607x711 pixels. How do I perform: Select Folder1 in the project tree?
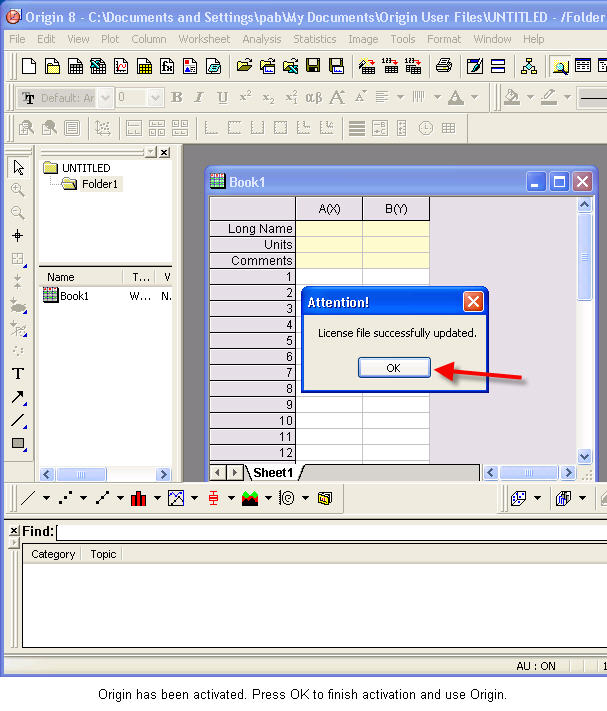click(92, 184)
